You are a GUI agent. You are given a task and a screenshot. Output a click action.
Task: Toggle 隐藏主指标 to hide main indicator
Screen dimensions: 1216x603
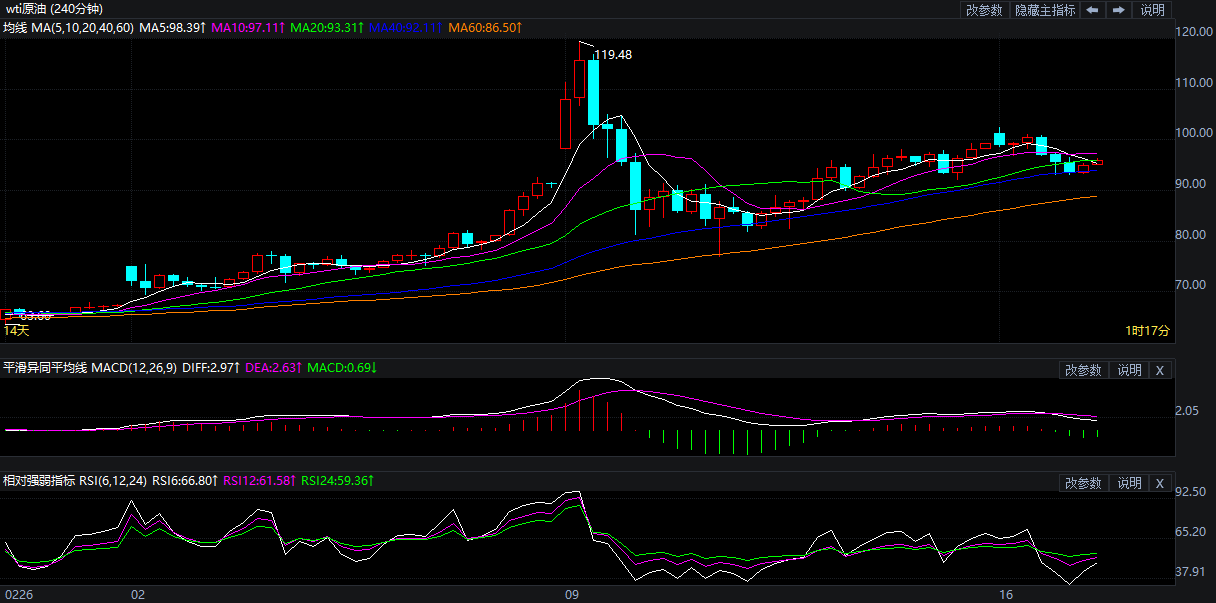[1045, 10]
